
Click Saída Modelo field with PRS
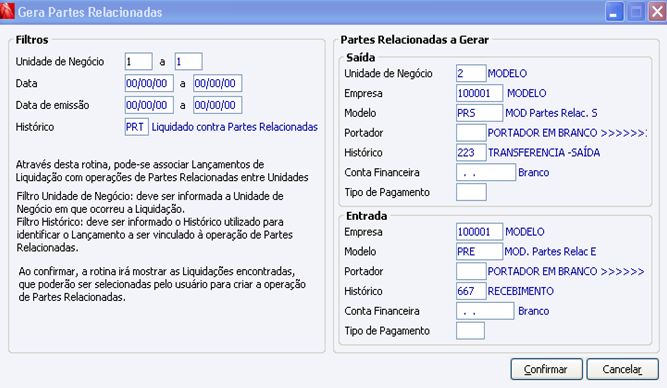click(479, 113)
